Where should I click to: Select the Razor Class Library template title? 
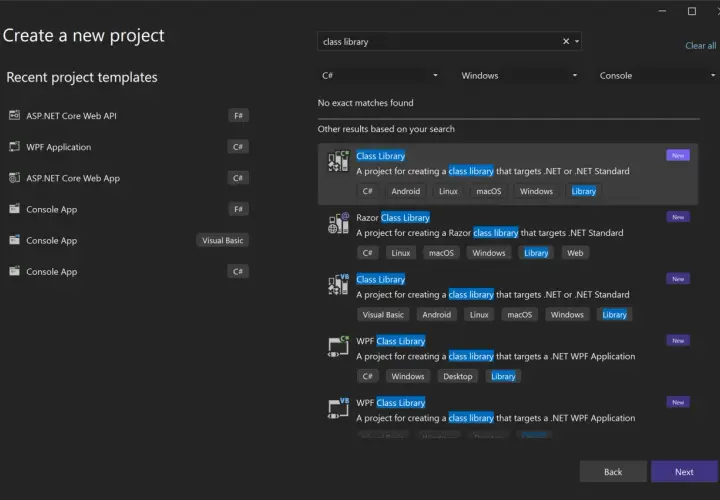393,217
